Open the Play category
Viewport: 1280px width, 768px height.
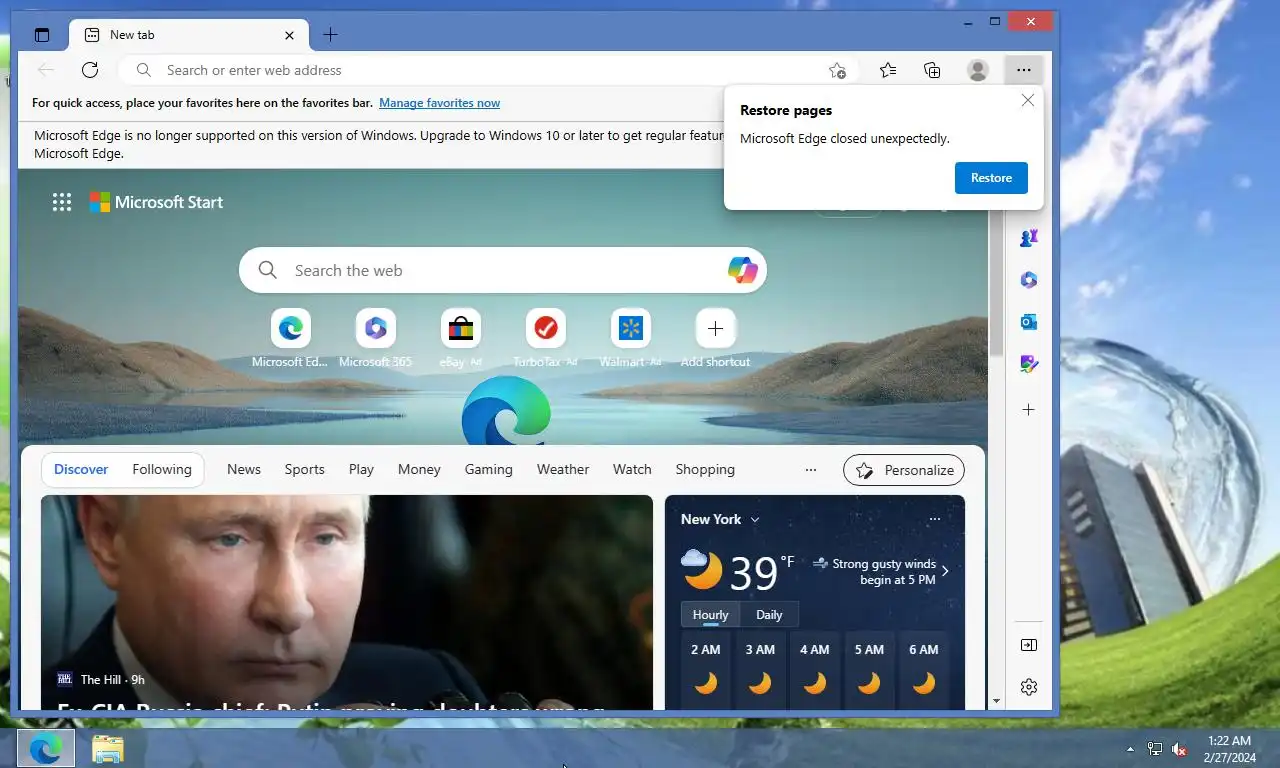(x=361, y=469)
